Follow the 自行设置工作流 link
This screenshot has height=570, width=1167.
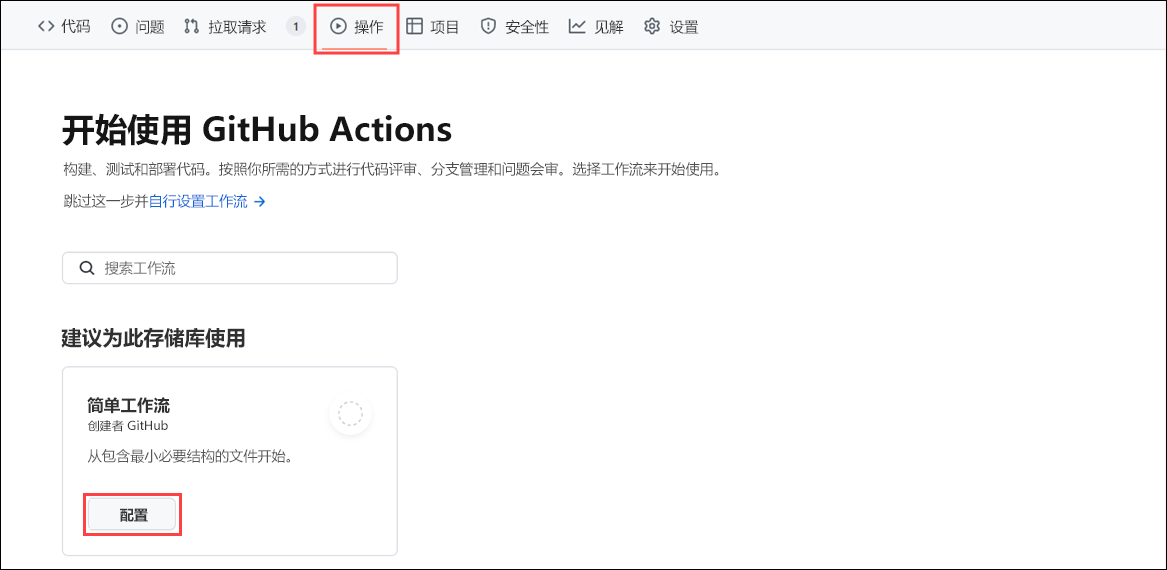point(198,202)
